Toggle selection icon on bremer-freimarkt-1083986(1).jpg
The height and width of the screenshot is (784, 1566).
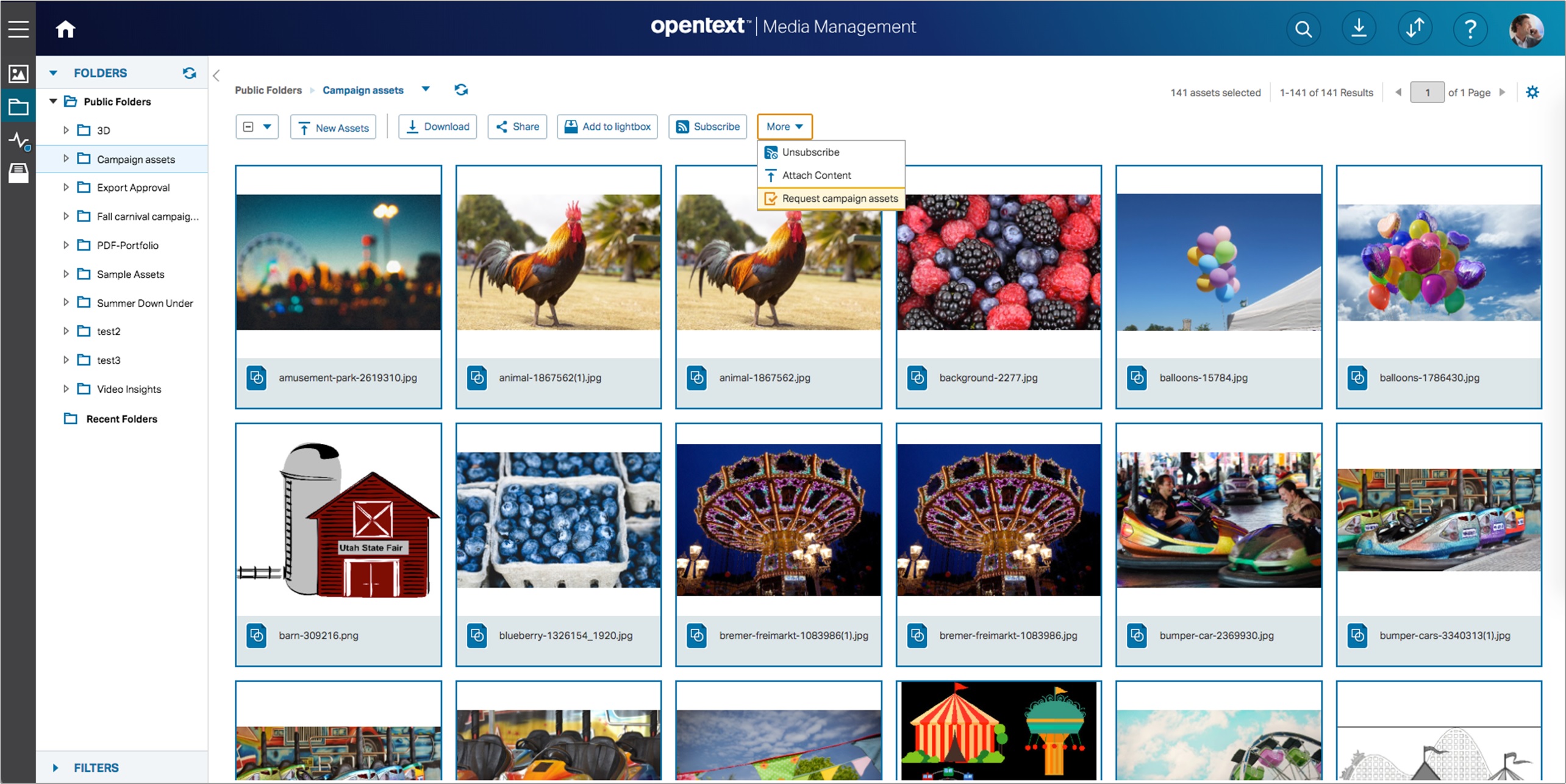click(697, 636)
